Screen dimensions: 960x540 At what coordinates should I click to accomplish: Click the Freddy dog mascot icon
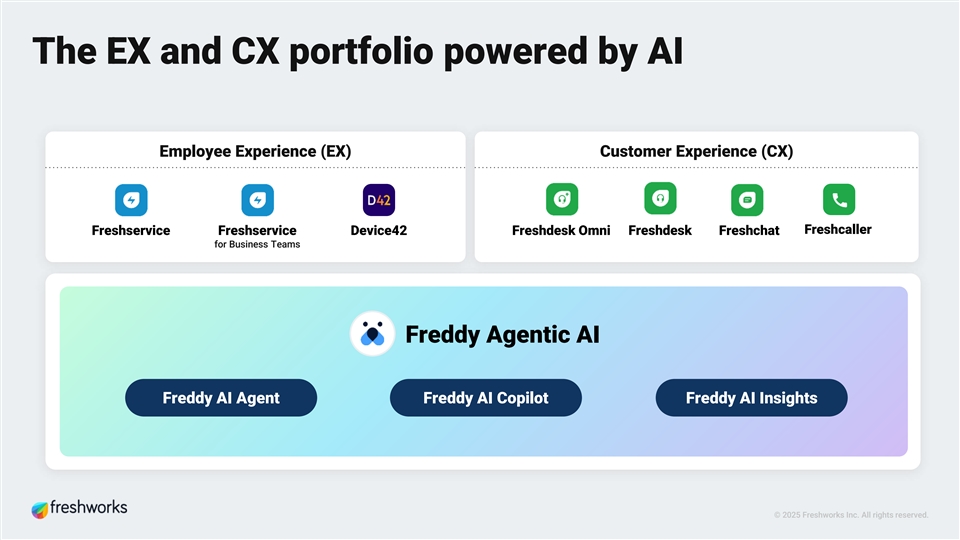coord(372,334)
